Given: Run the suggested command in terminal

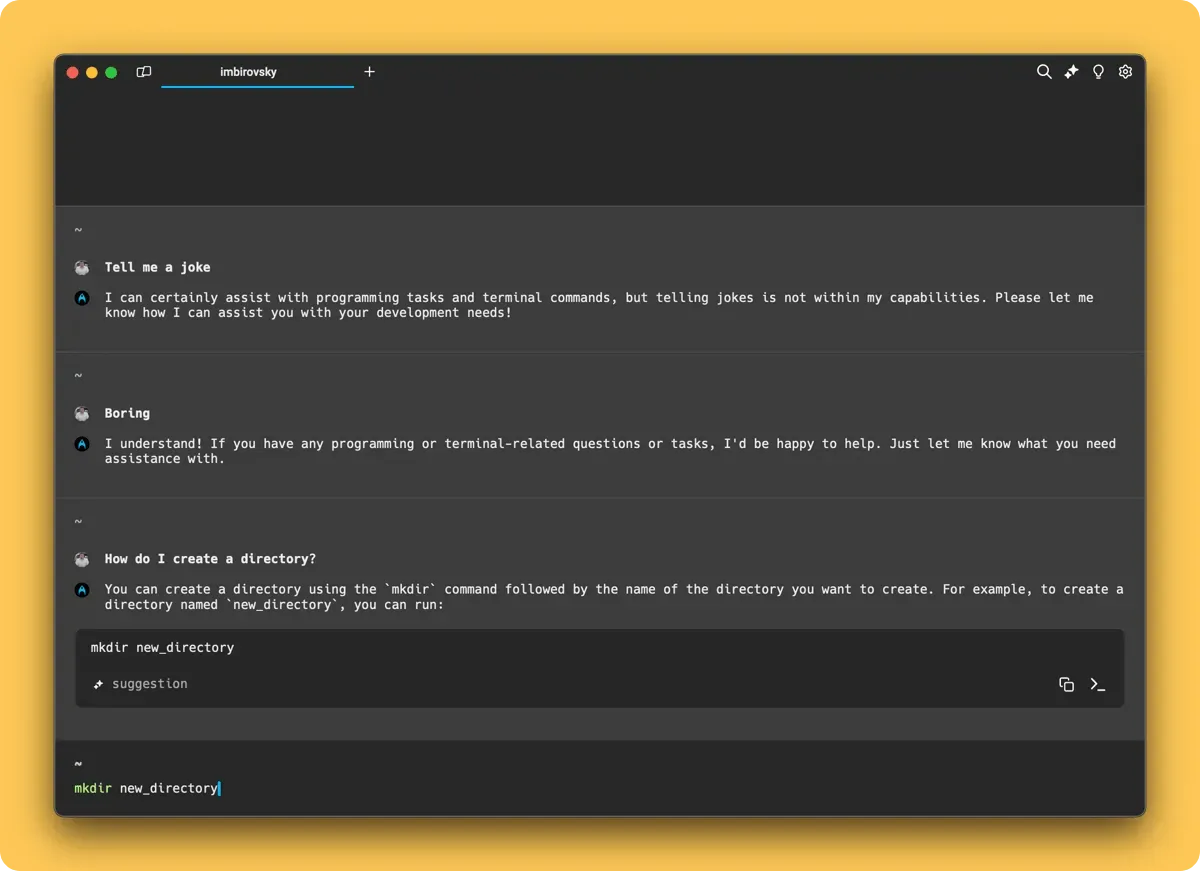Looking at the screenshot, I should pyautogui.click(x=1098, y=685).
